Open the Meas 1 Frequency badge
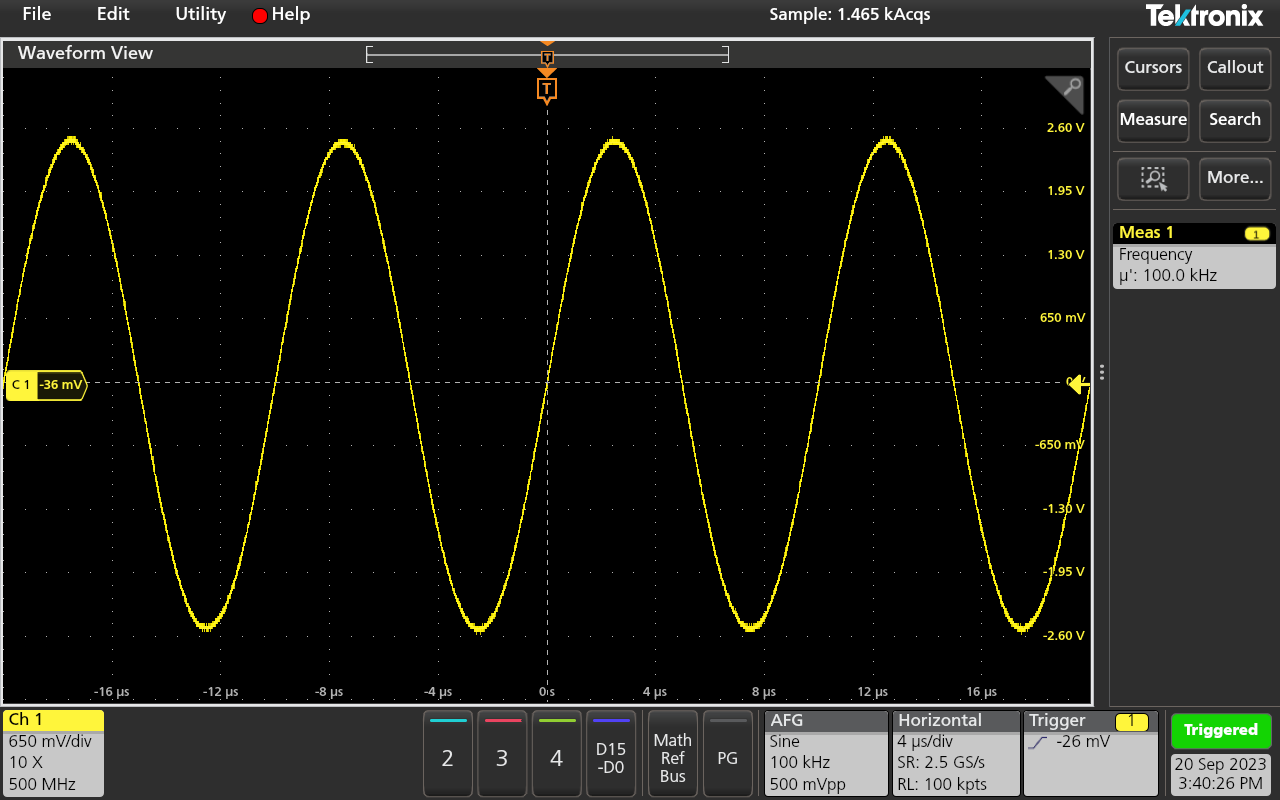 1194,255
